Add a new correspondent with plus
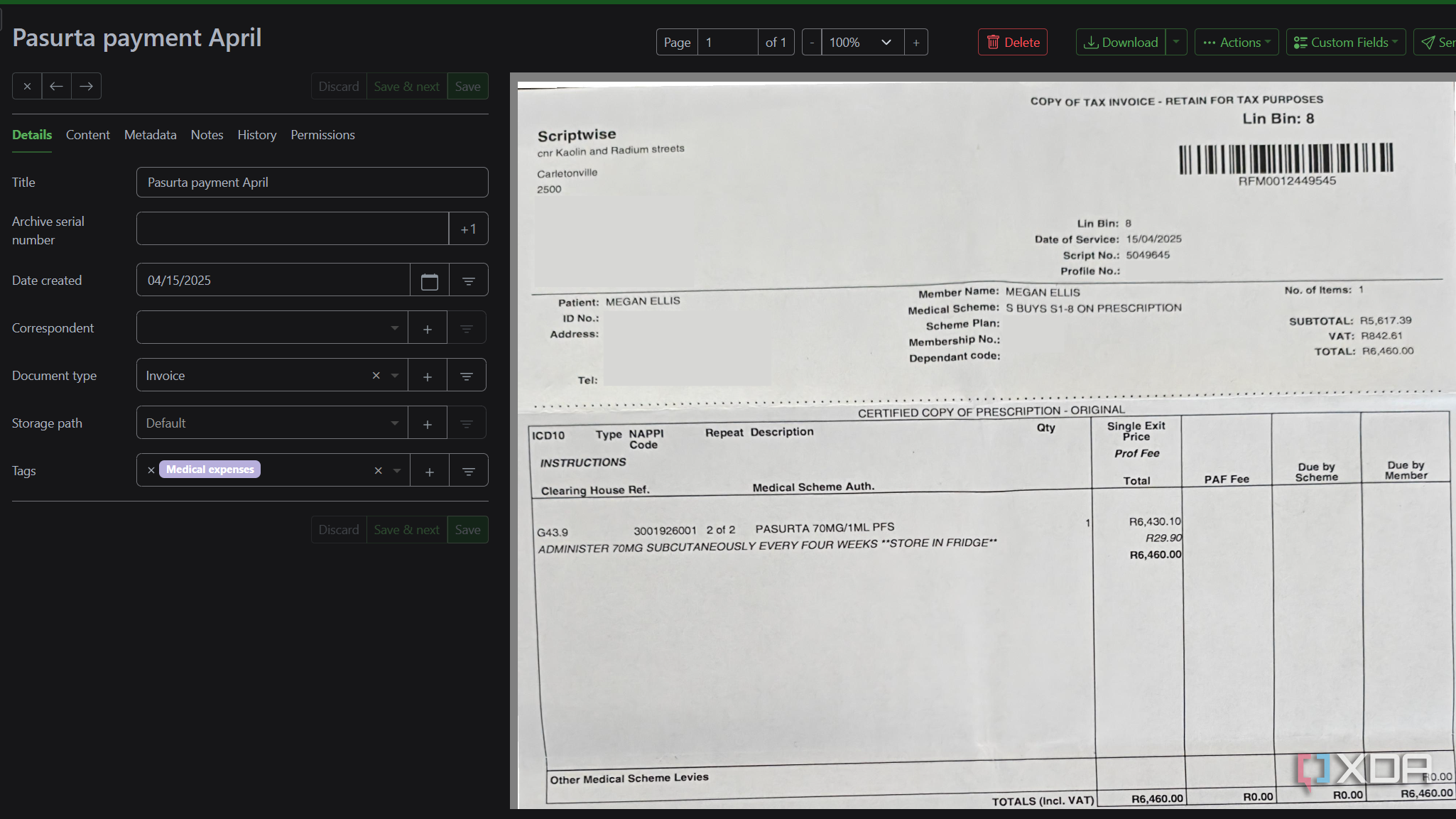1456x819 pixels. coord(428,328)
